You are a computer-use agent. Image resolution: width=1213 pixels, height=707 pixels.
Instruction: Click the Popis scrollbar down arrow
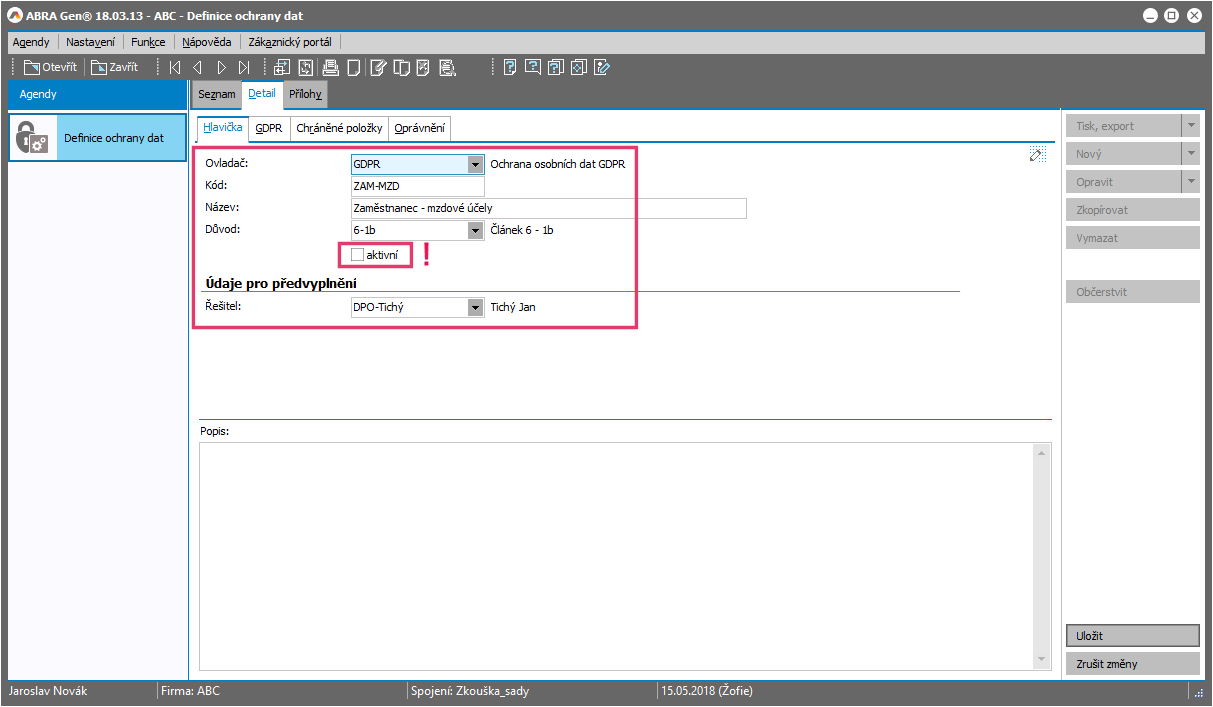coord(1043,660)
